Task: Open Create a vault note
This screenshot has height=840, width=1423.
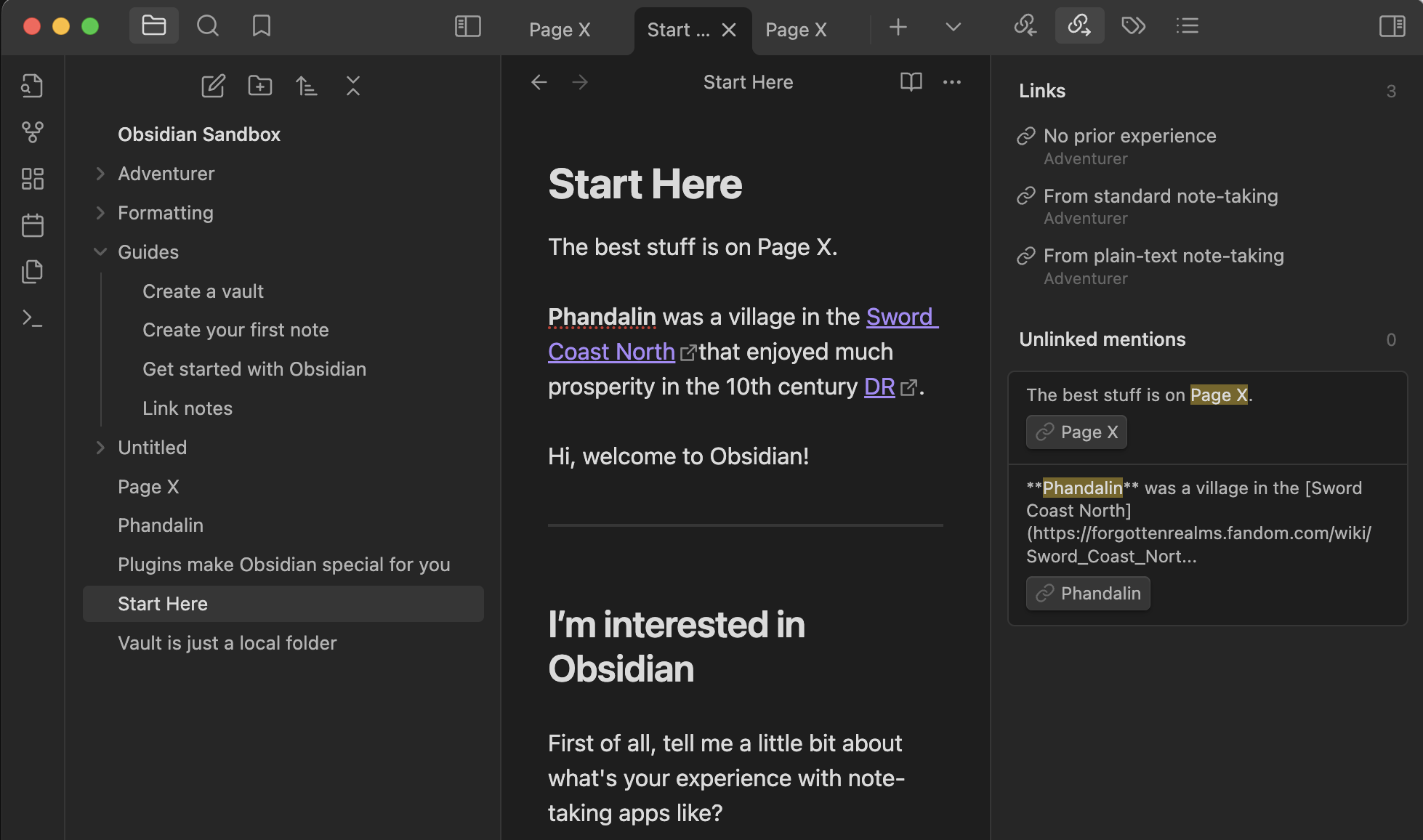Action: (203, 291)
